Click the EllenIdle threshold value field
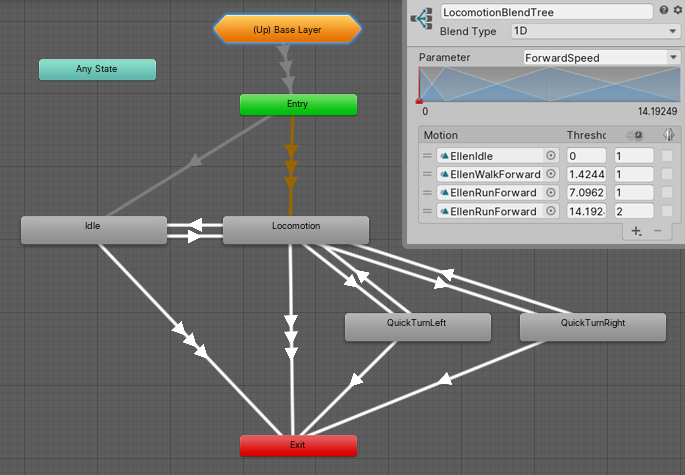 (585, 156)
